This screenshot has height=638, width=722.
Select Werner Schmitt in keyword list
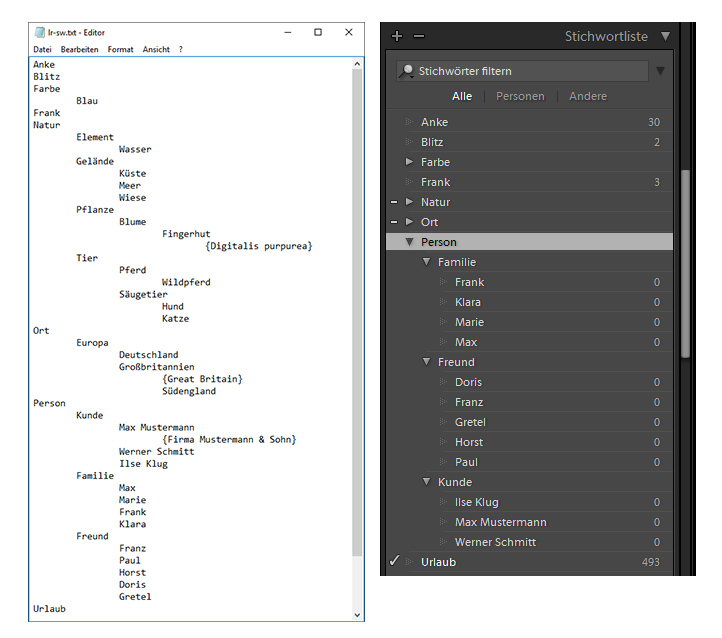point(530,542)
